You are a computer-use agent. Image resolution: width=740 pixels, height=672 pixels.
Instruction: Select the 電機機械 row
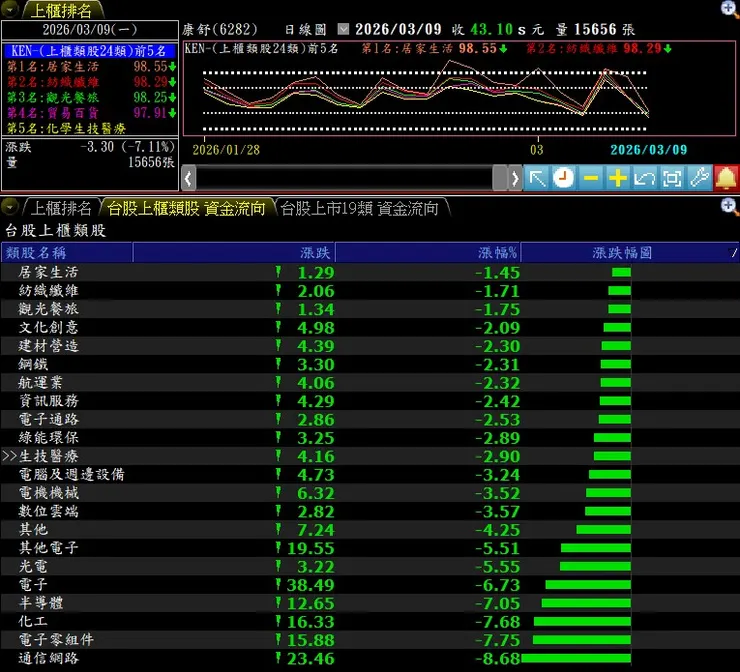click(370, 493)
